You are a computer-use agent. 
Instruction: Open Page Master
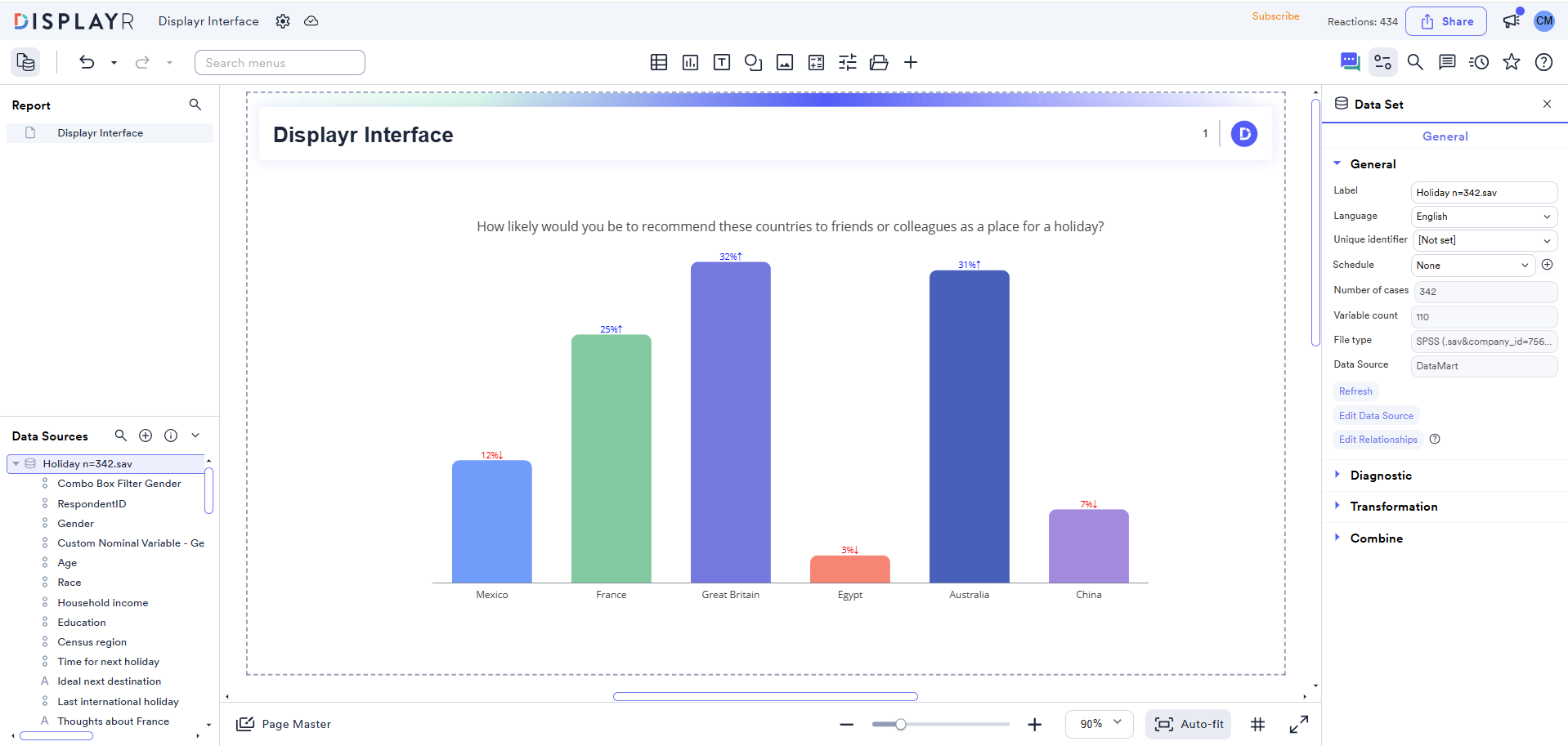tap(284, 724)
